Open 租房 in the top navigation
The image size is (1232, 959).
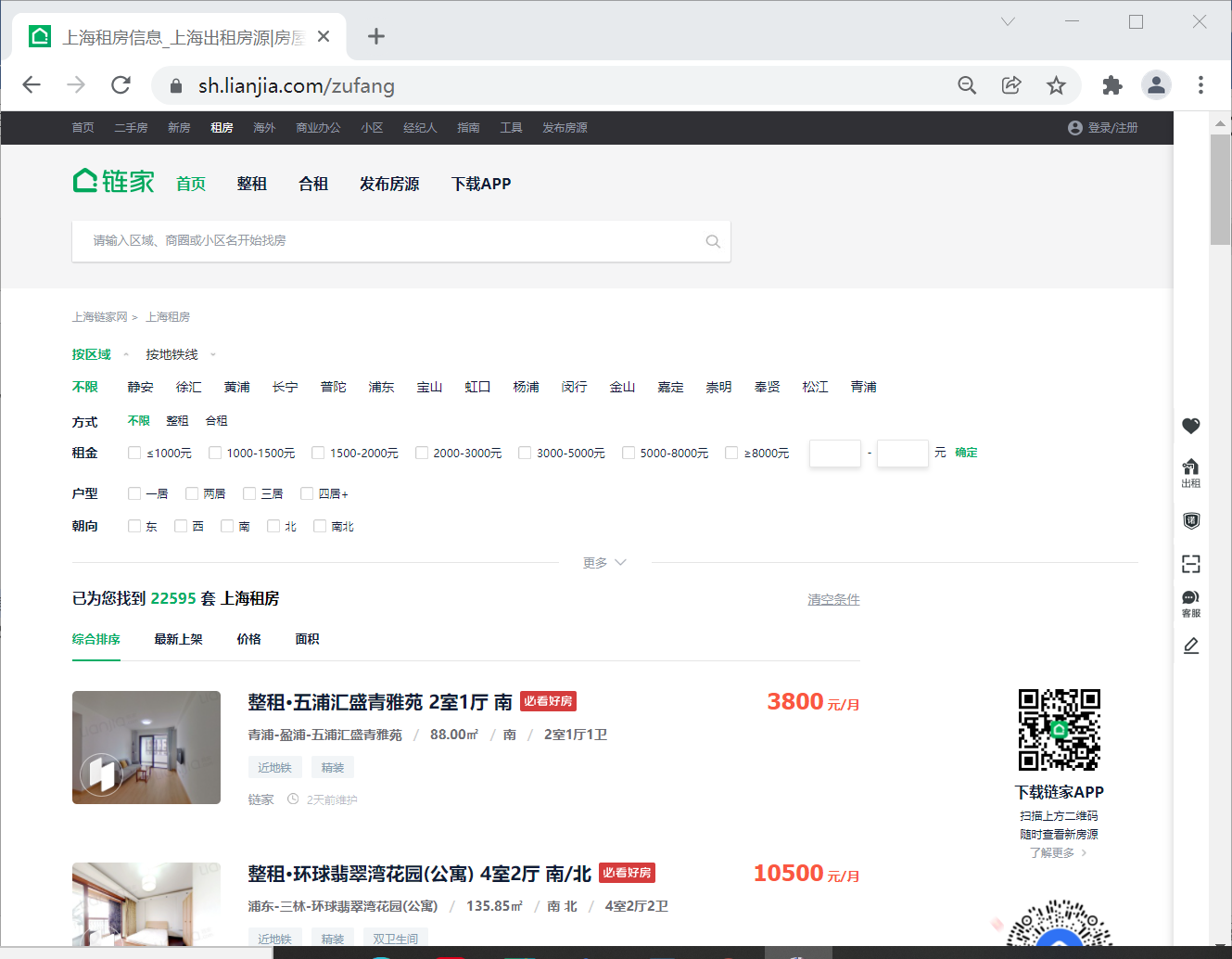pos(222,128)
